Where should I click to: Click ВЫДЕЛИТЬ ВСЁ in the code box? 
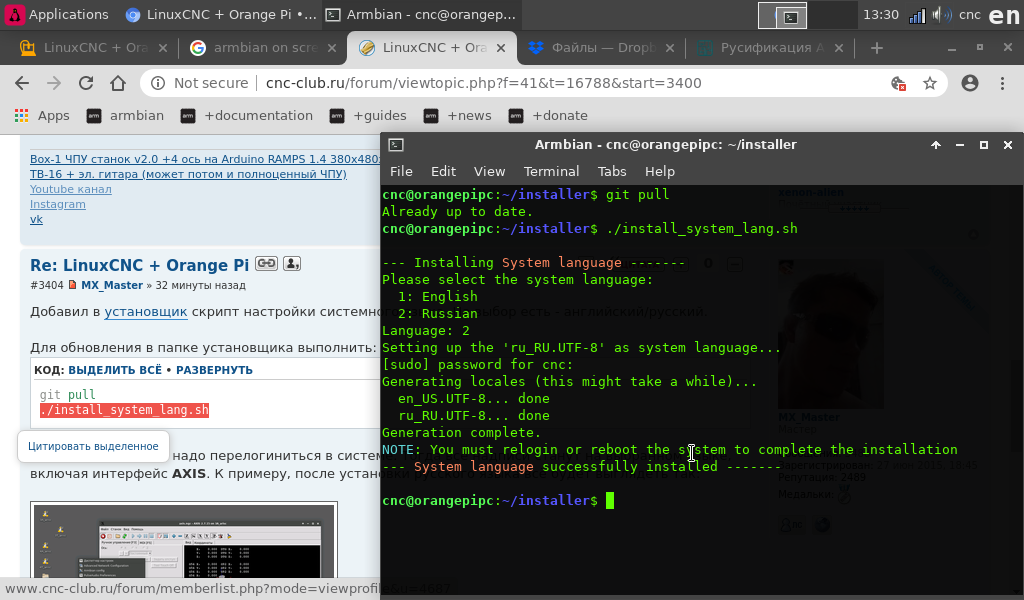click(x=115, y=370)
